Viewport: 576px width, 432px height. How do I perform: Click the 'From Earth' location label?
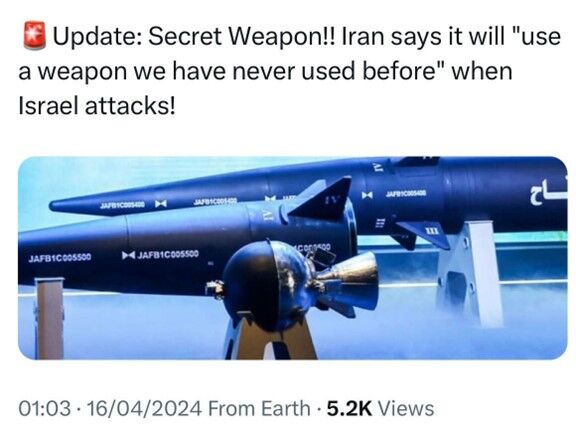click(259, 408)
